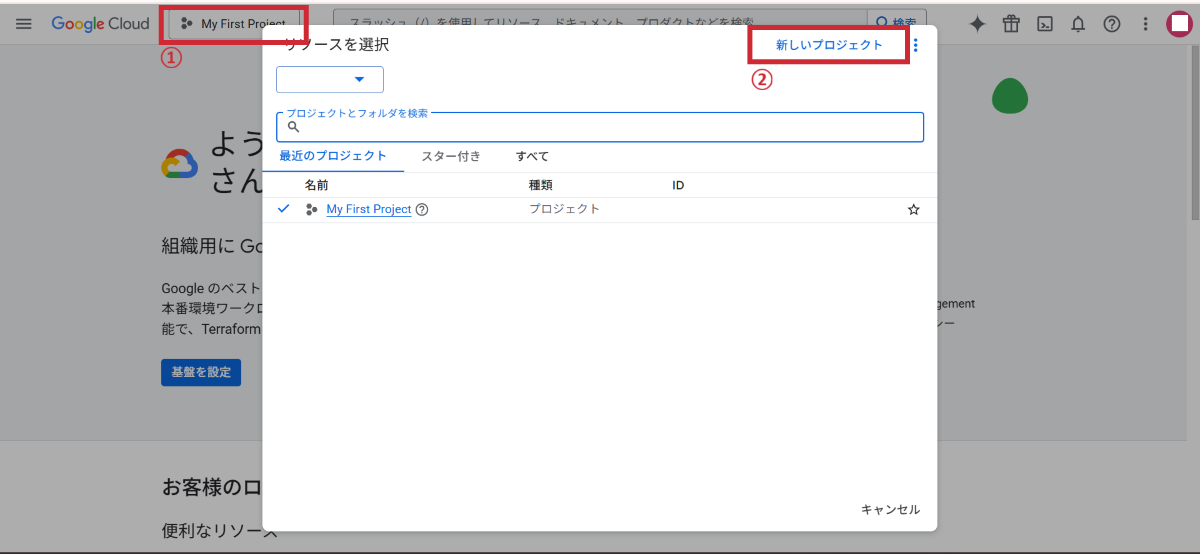Open the help question mark icon

[1111, 24]
